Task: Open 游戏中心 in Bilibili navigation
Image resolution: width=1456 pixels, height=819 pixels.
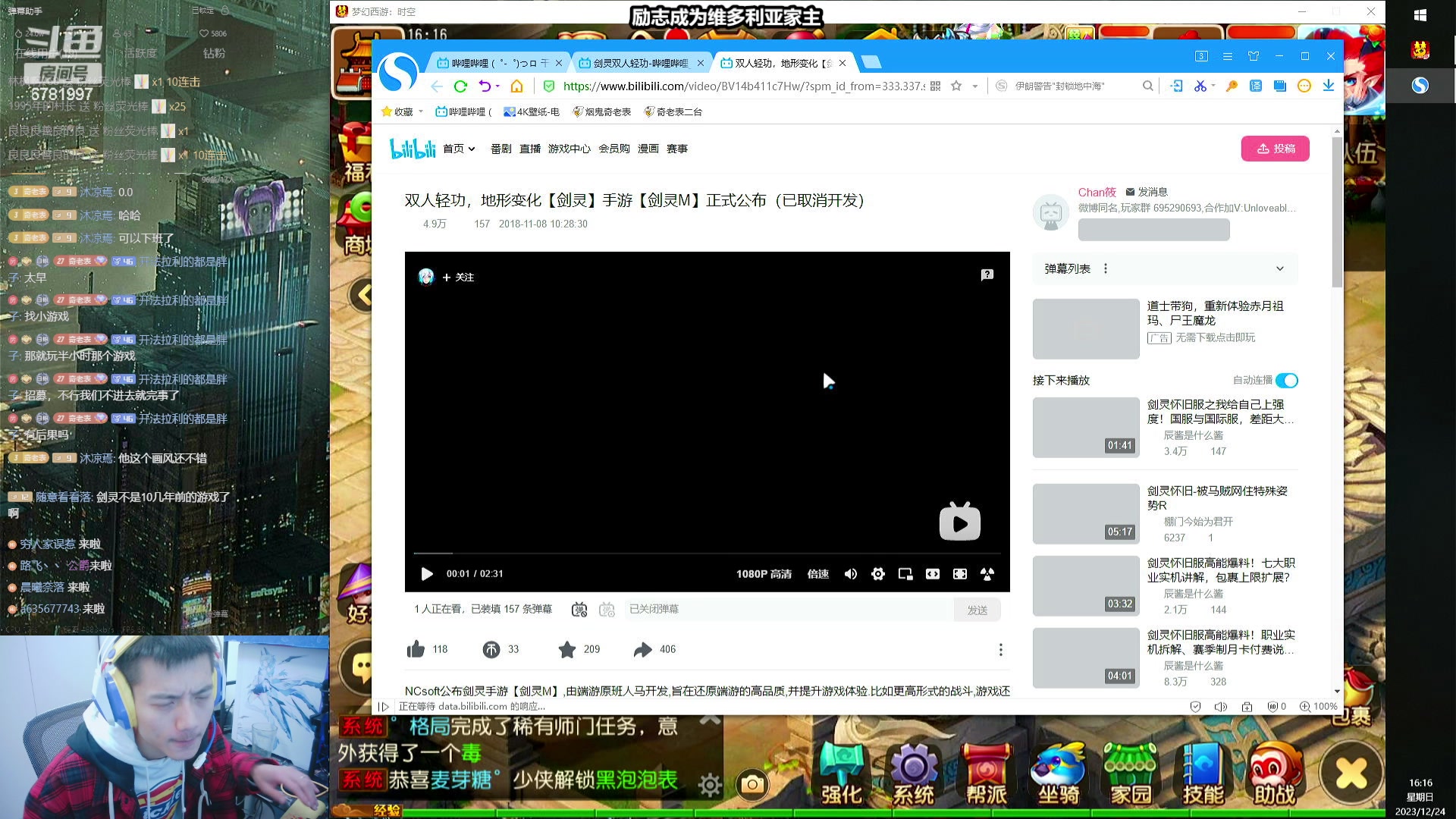Action: pyautogui.click(x=570, y=149)
